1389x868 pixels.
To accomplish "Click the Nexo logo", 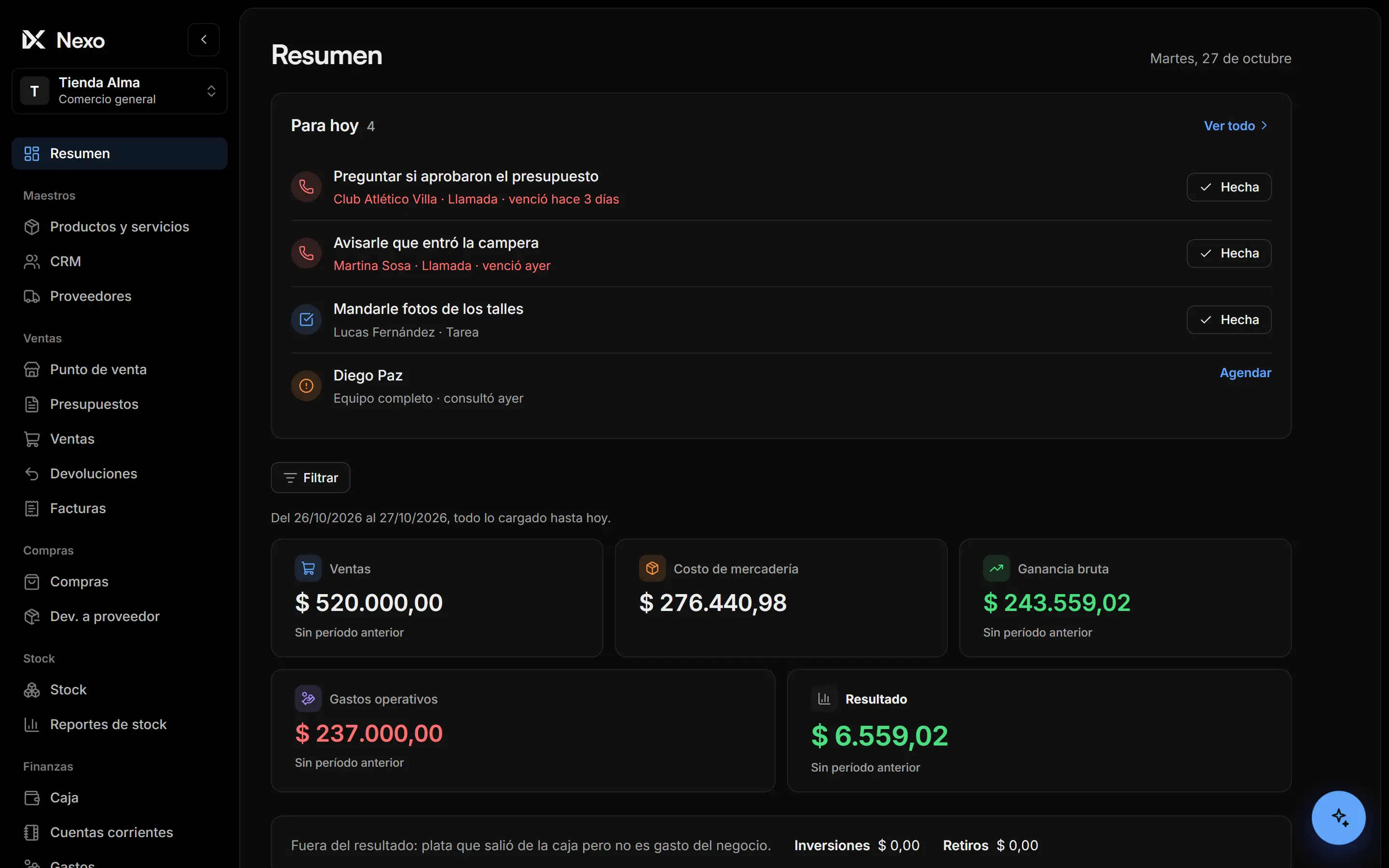I will point(63,40).
